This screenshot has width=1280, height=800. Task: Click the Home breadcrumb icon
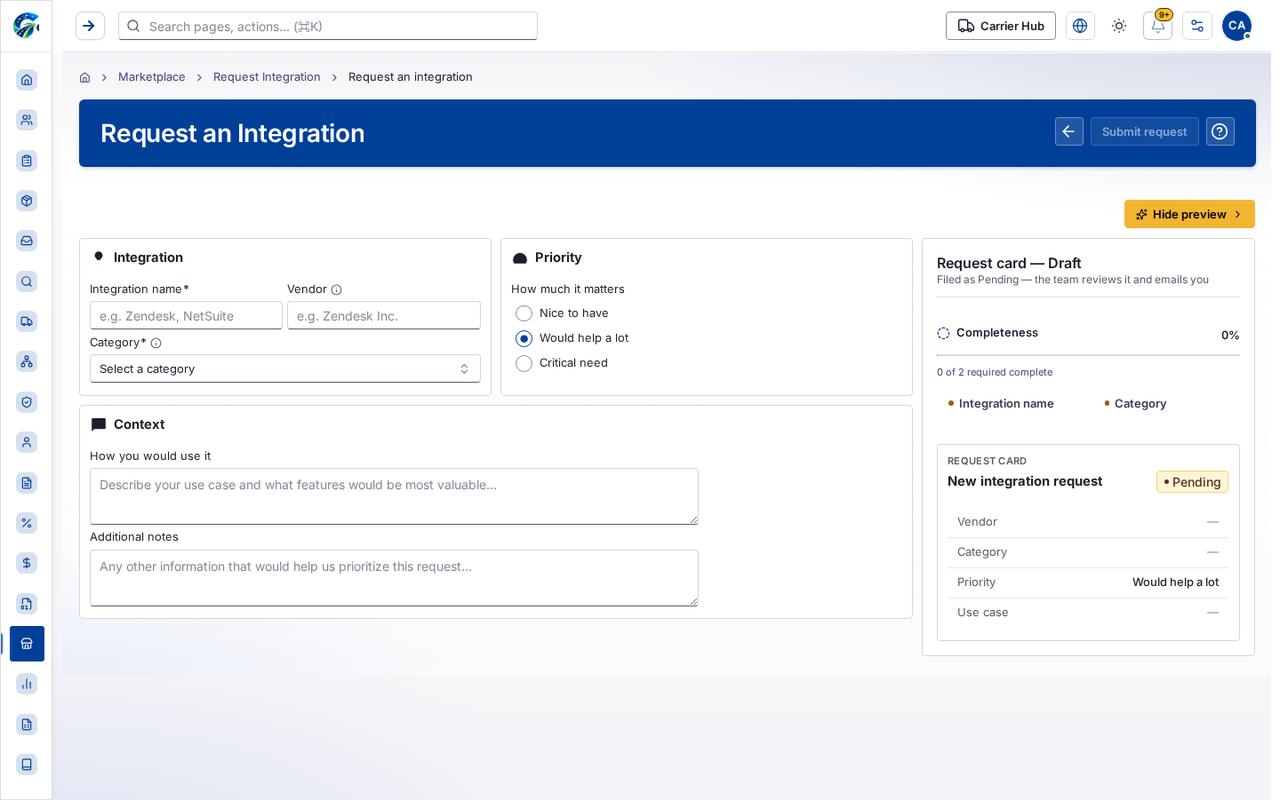[85, 77]
